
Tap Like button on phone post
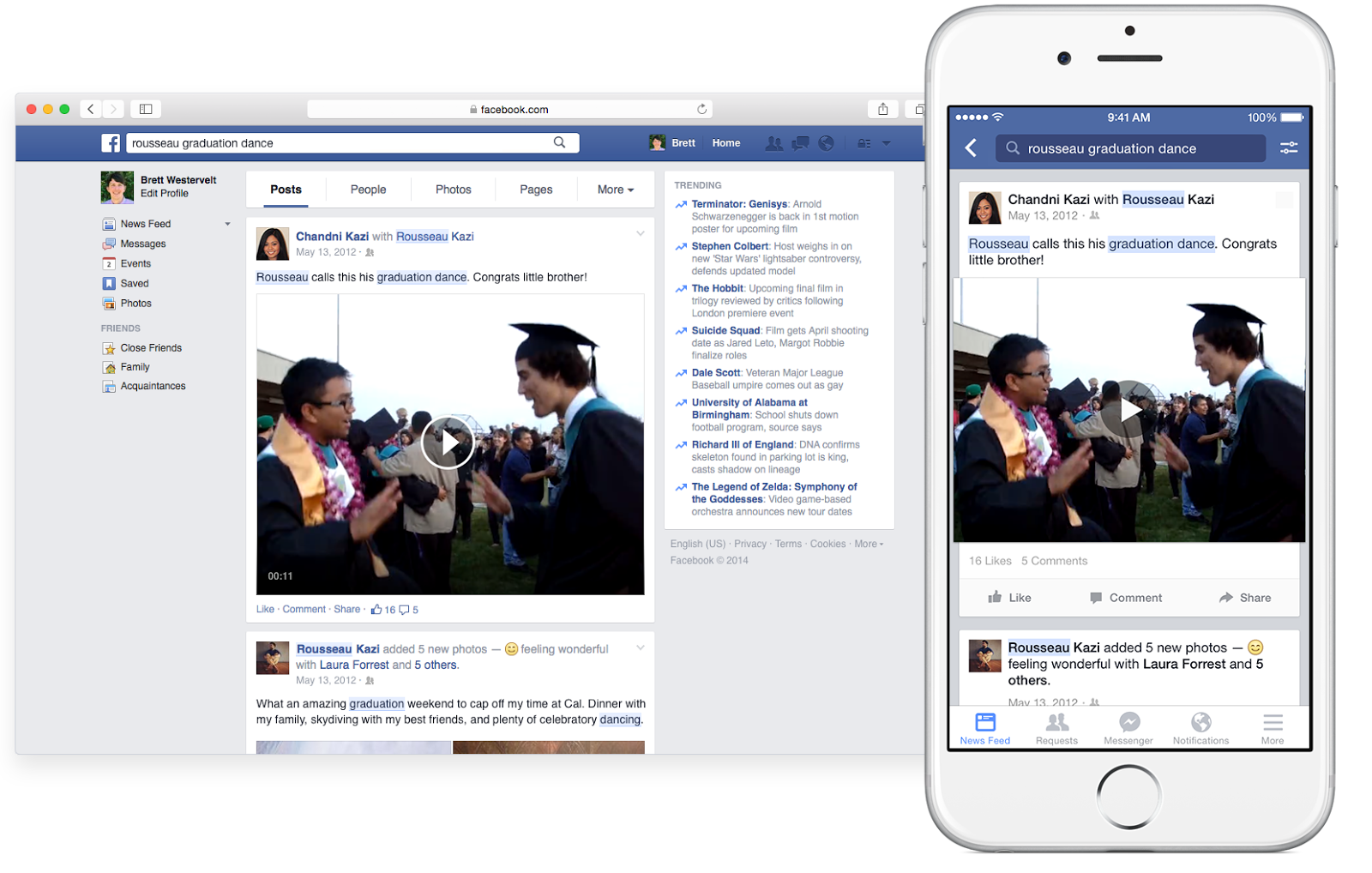click(1009, 598)
